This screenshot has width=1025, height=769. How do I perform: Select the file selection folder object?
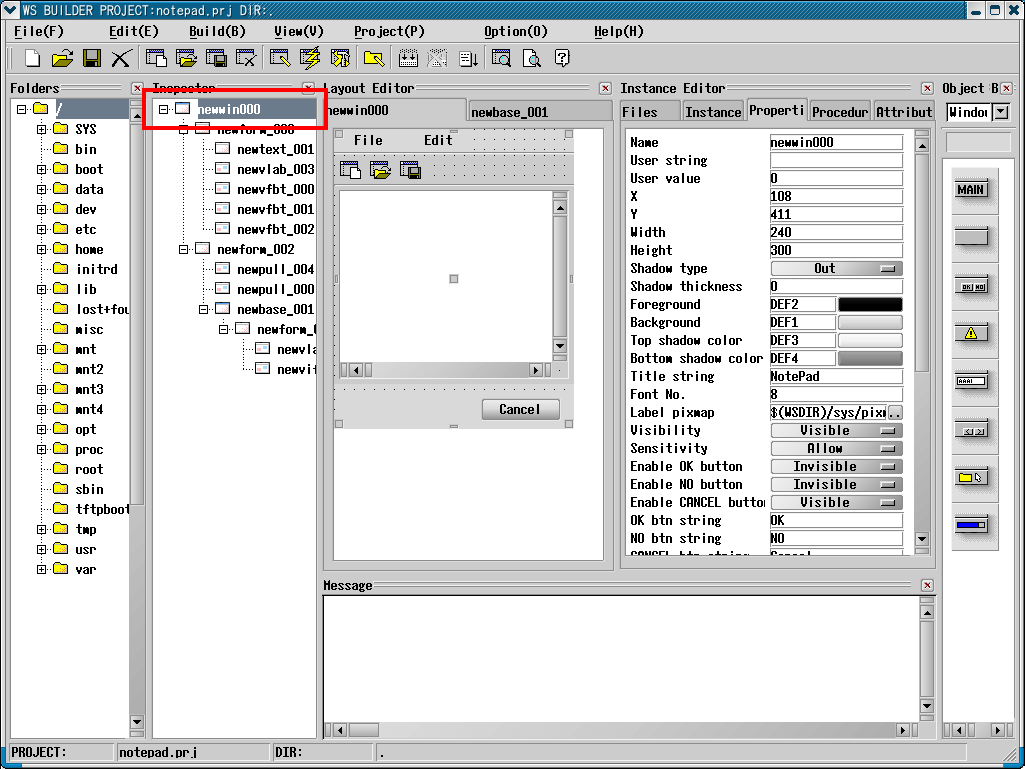click(x=970, y=477)
